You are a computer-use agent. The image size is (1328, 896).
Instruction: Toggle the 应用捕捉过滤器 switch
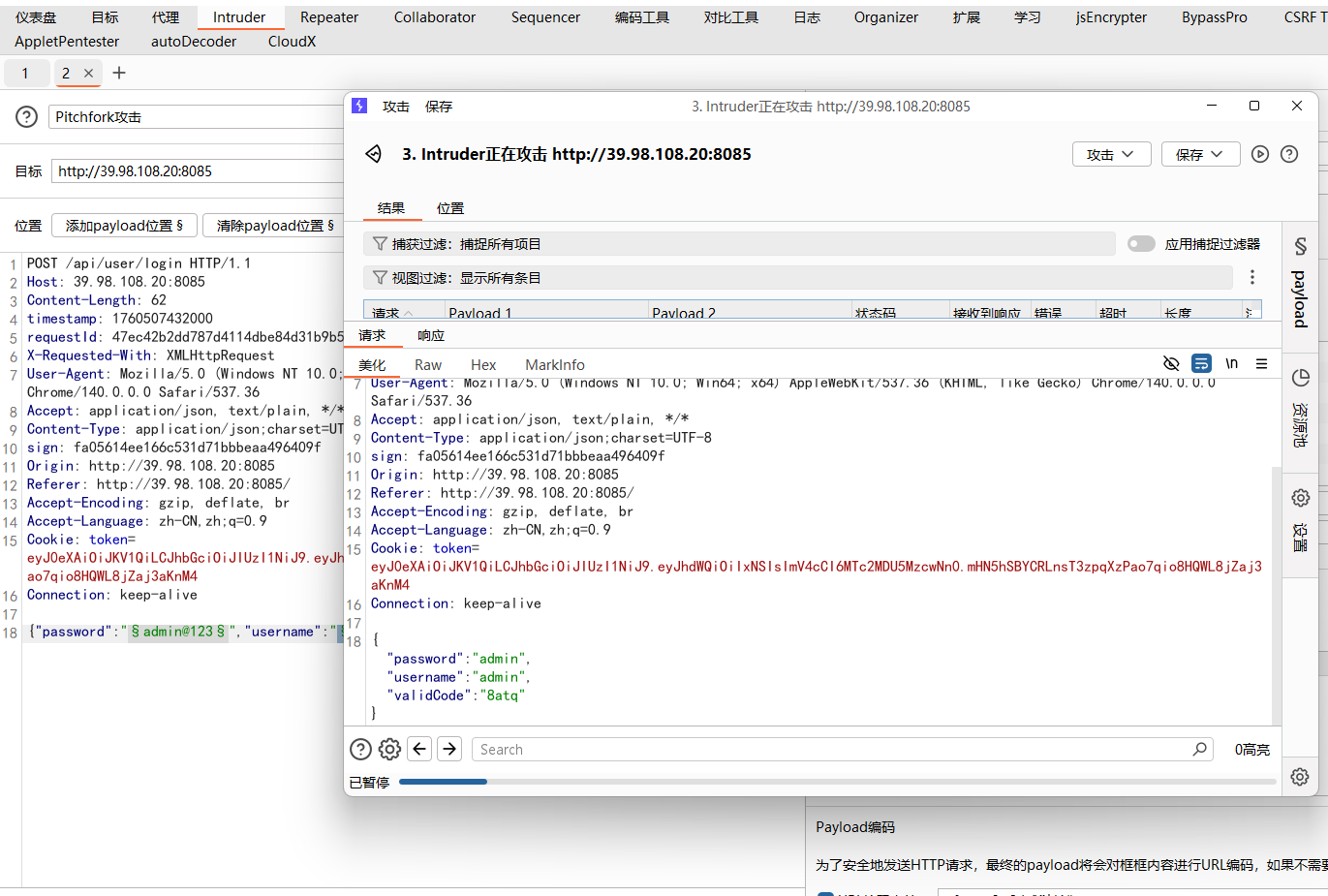(1141, 244)
